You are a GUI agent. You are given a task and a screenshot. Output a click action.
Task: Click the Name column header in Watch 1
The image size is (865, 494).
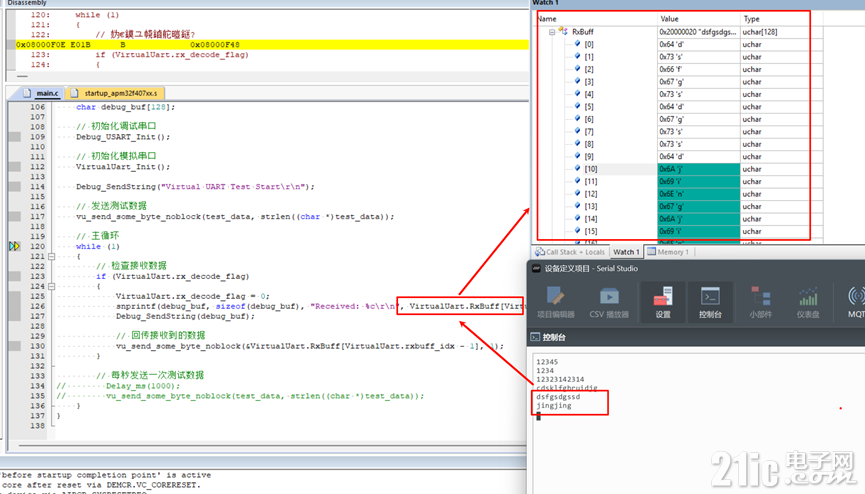(596, 19)
